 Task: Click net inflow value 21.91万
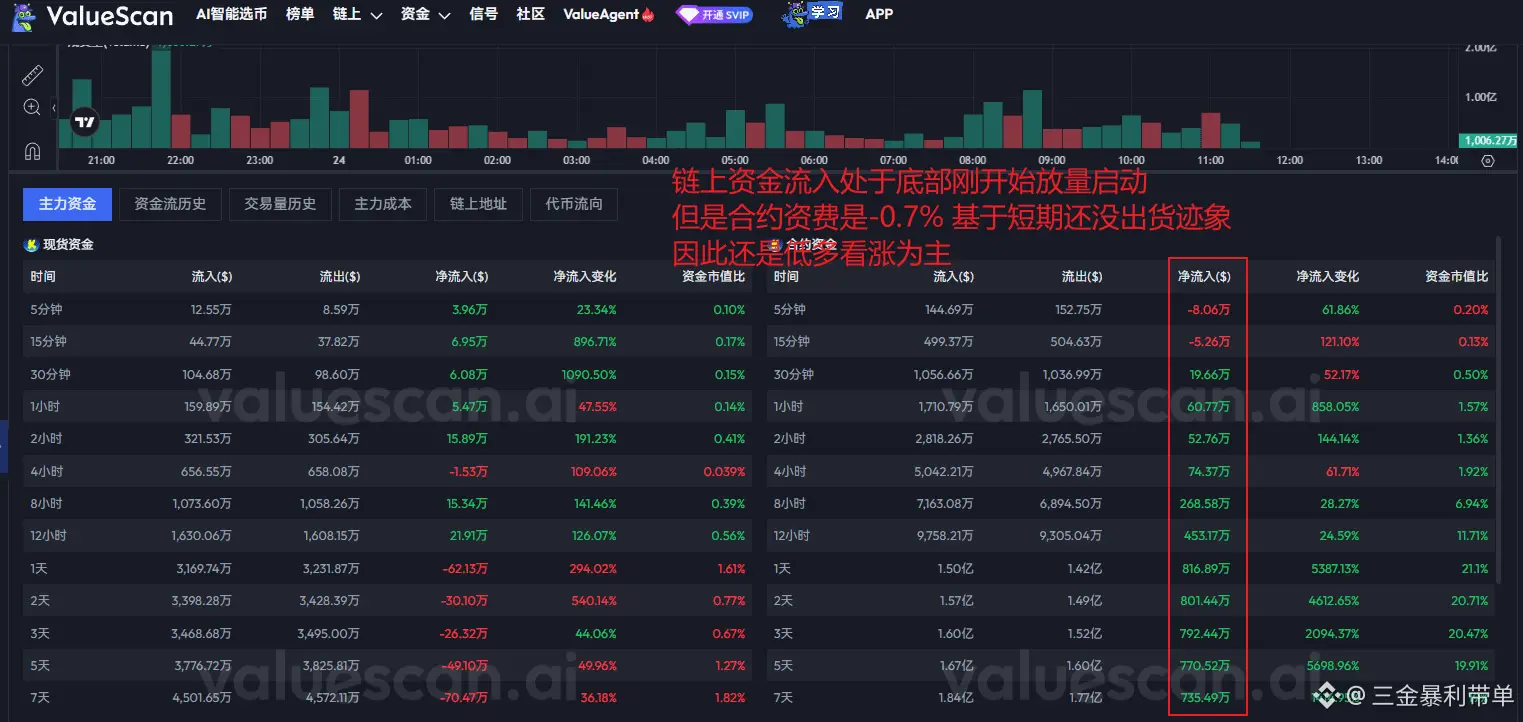pos(467,536)
